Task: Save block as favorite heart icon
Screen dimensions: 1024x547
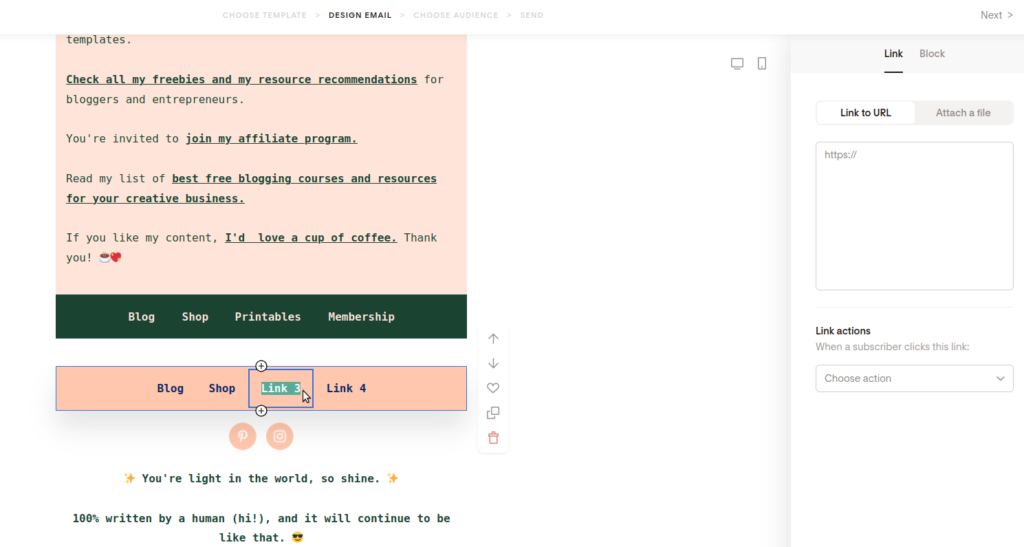Action: (493, 388)
